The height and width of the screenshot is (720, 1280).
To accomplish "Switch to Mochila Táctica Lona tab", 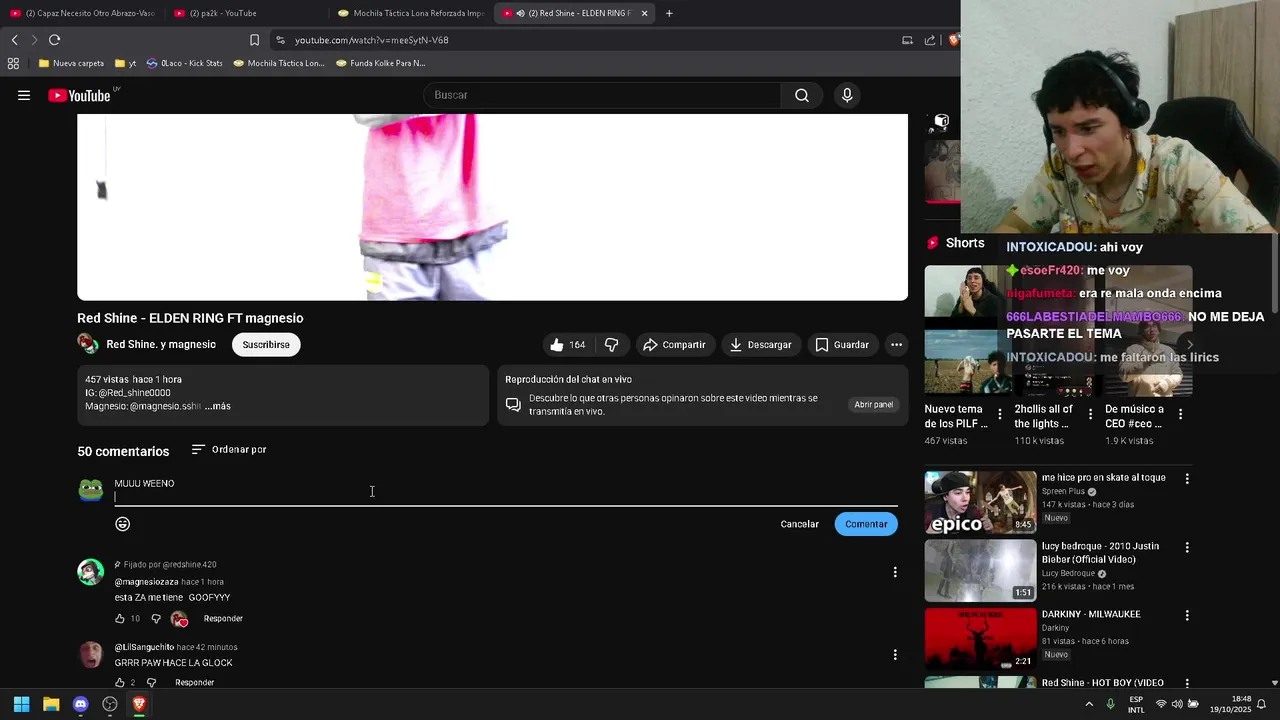I will (411, 13).
